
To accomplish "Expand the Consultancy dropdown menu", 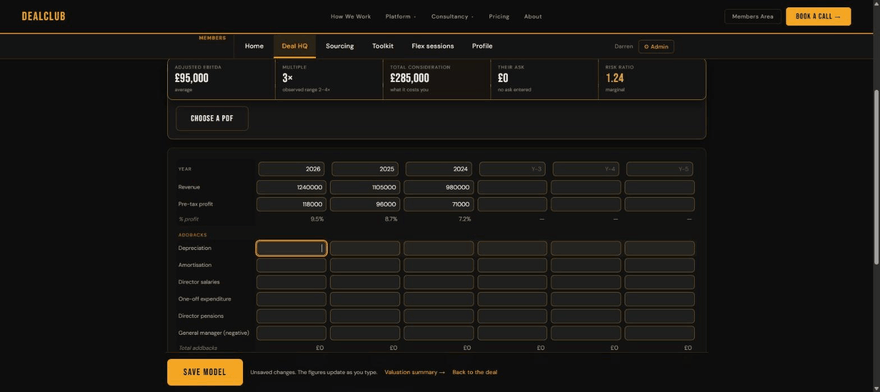I will click(x=452, y=17).
